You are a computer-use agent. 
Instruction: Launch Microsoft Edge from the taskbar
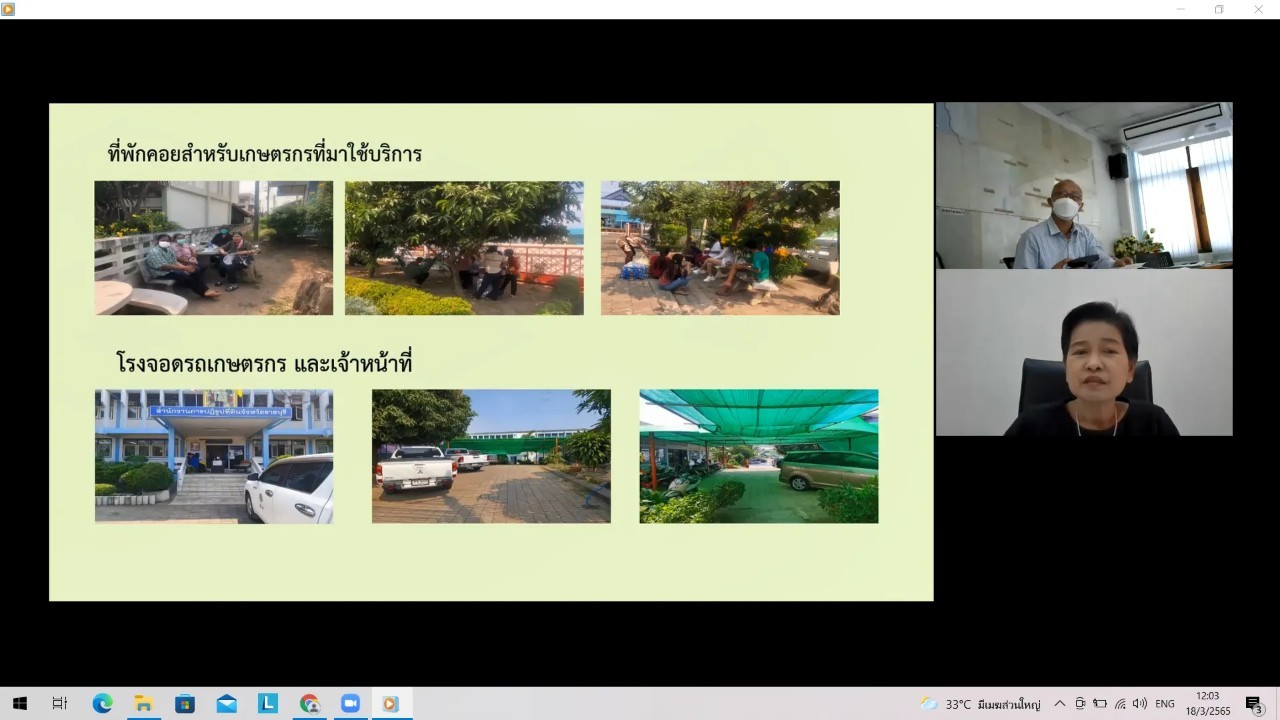pos(102,704)
